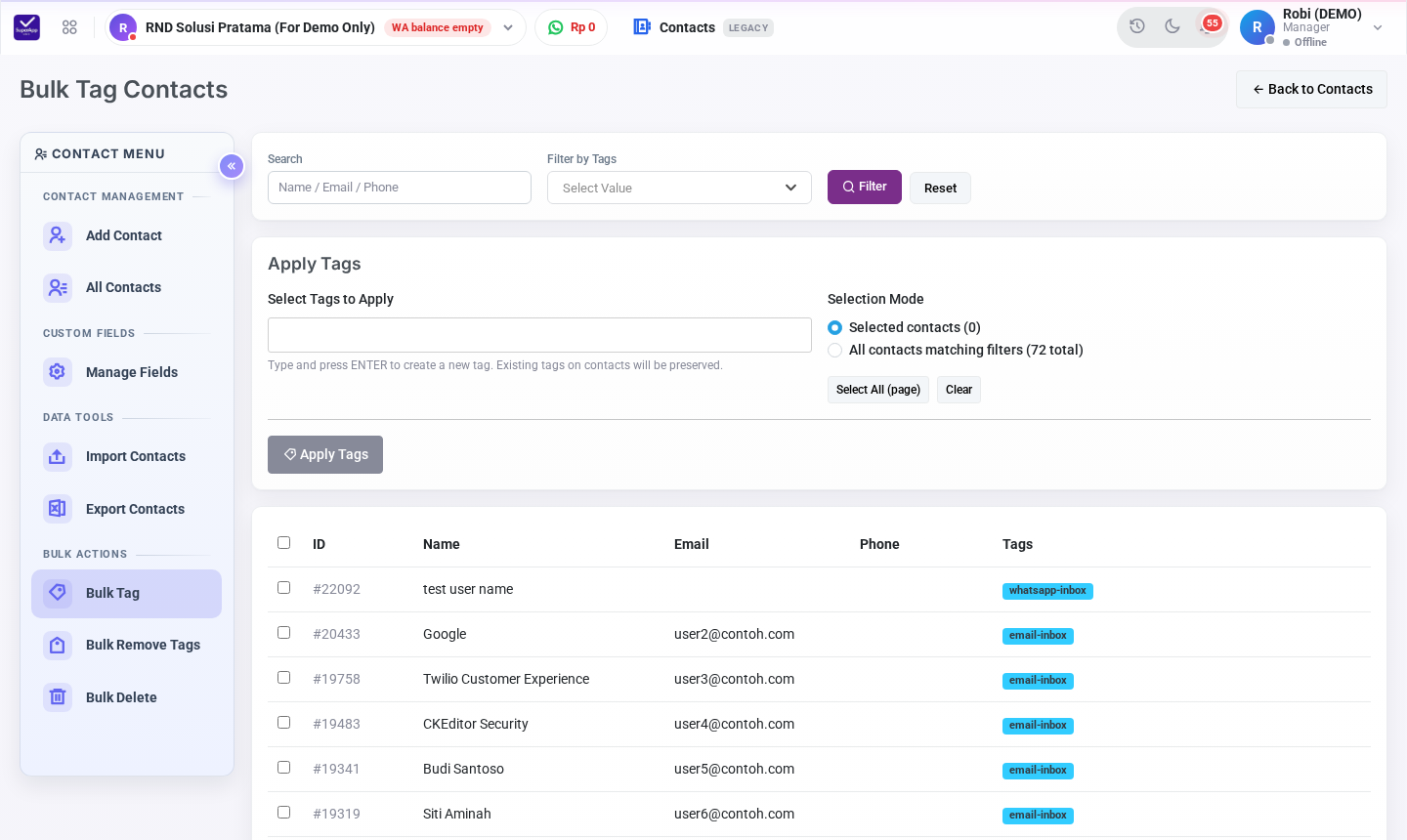The image size is (1407, 840).
Task: Reset the search filters
Action: [x=940, y=189]
